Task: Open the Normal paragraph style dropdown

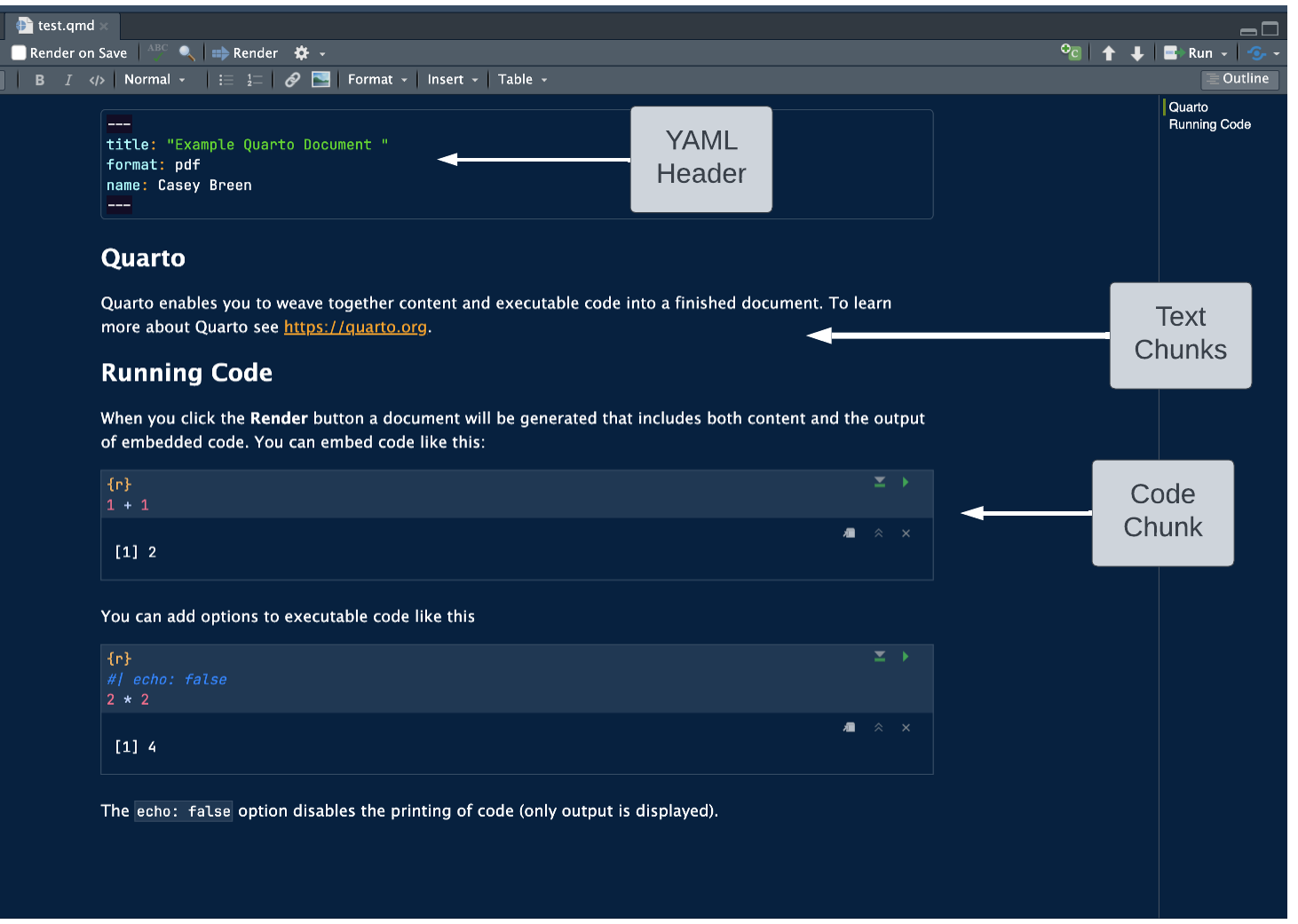Action: tap(154, 80)
